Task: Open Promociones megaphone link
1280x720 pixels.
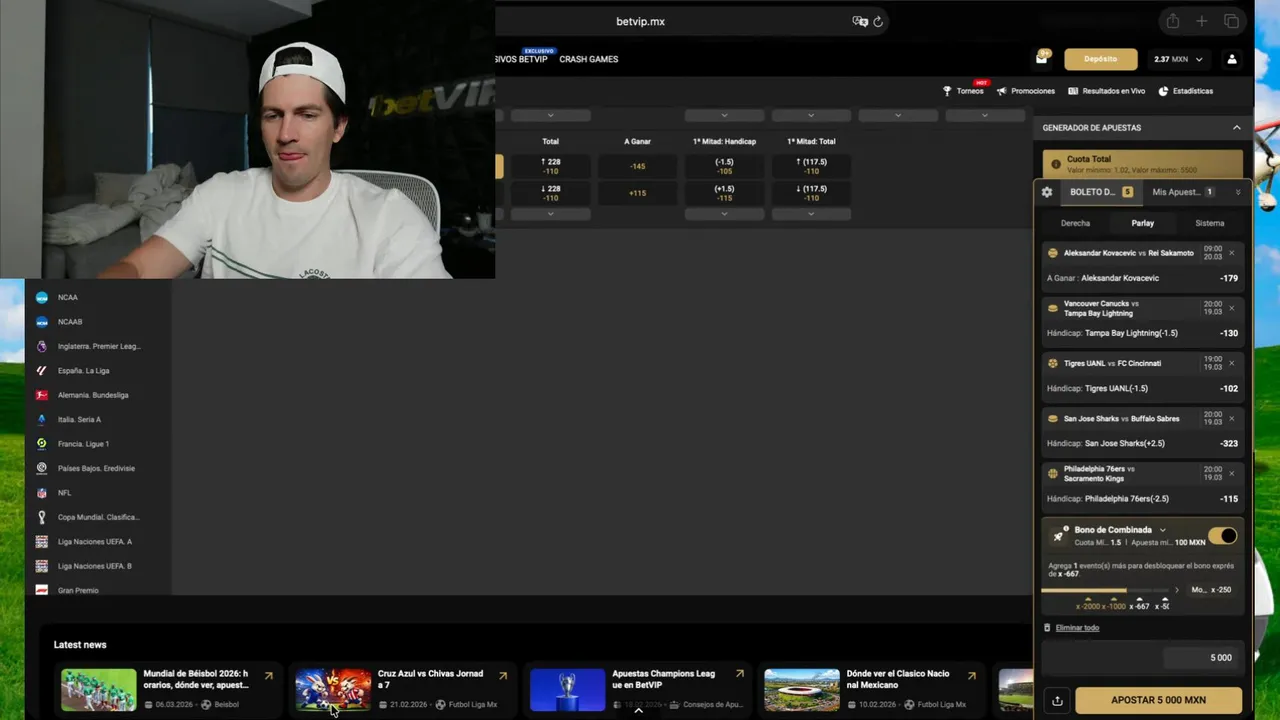Action: click(1026, 91)
